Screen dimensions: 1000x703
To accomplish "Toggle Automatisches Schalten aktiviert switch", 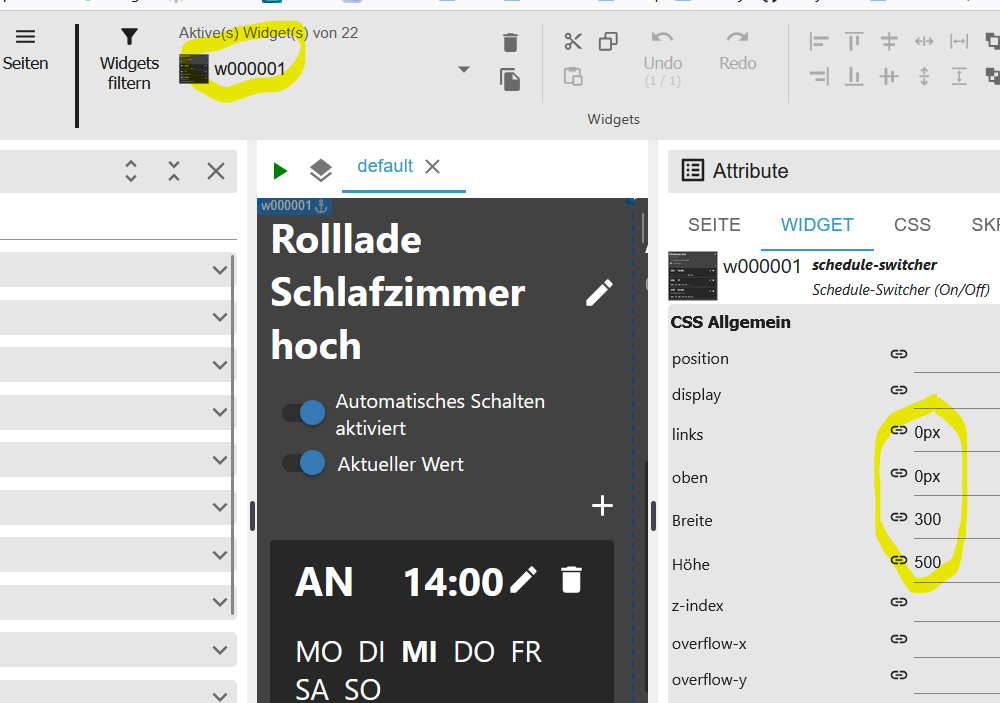I will click(x=304, y=413).
